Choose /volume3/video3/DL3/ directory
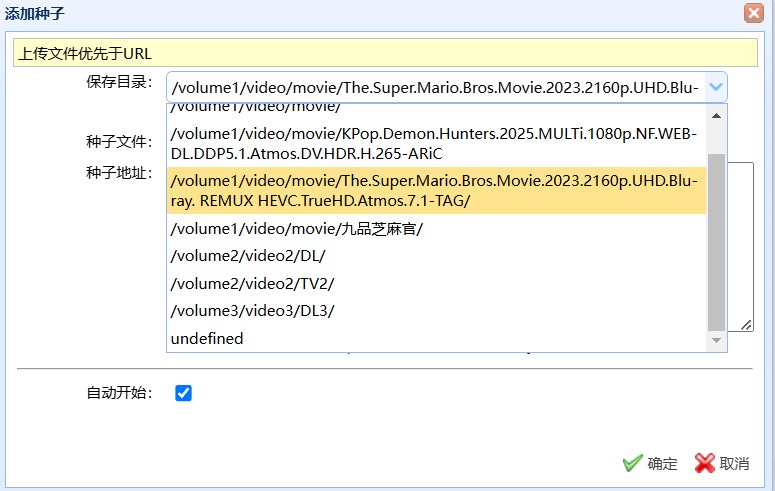Viewport: 775px width, 491px height. [x=436, y=311]
